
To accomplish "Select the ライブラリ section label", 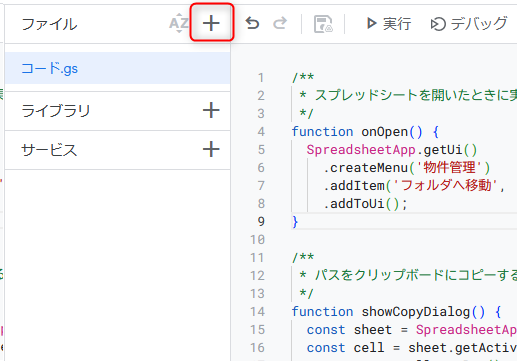I will (x=56, y=111).
